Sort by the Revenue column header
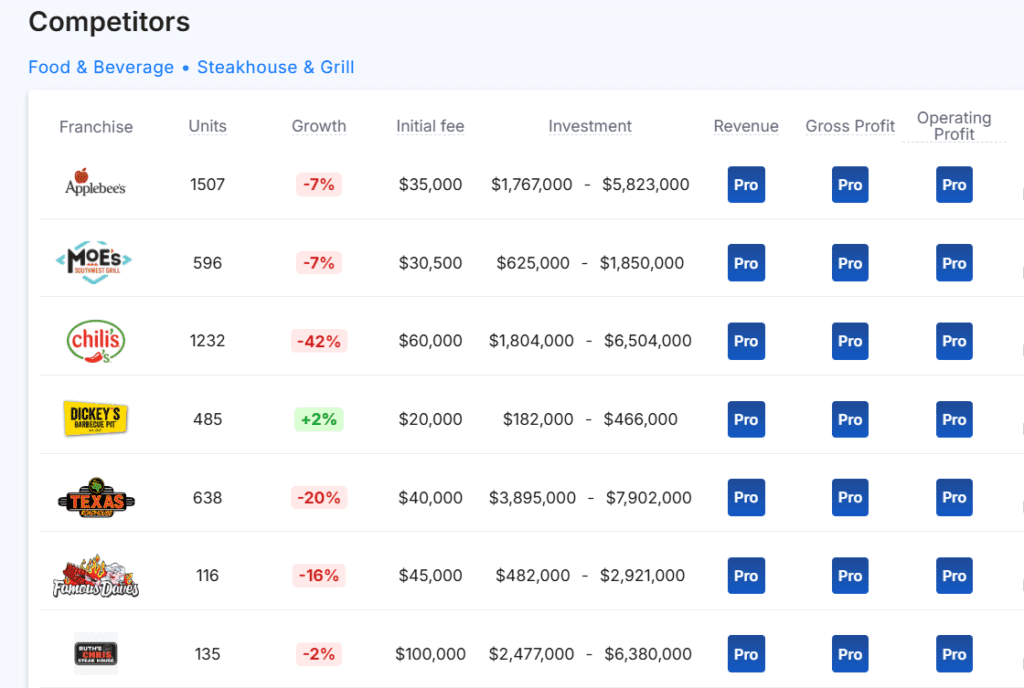Screen dimensions: 1024x688 (x=746, y=126)
